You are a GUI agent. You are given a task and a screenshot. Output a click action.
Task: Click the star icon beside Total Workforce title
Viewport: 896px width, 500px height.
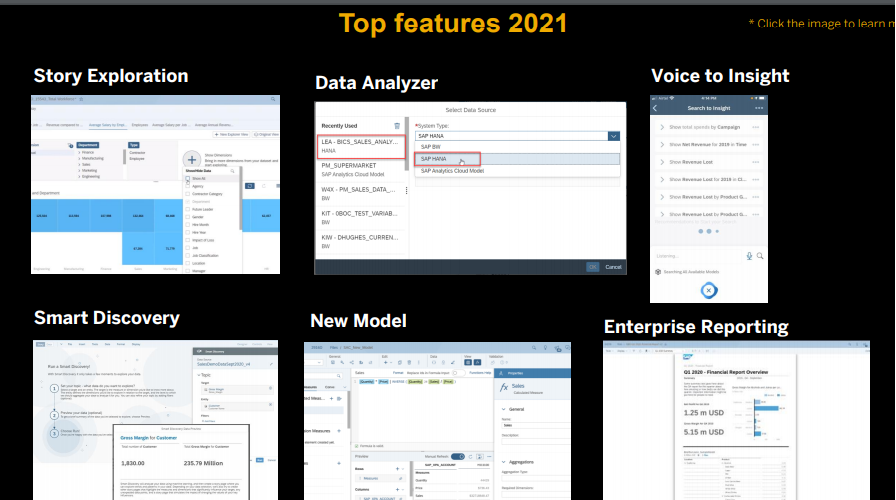coord(81,99)
